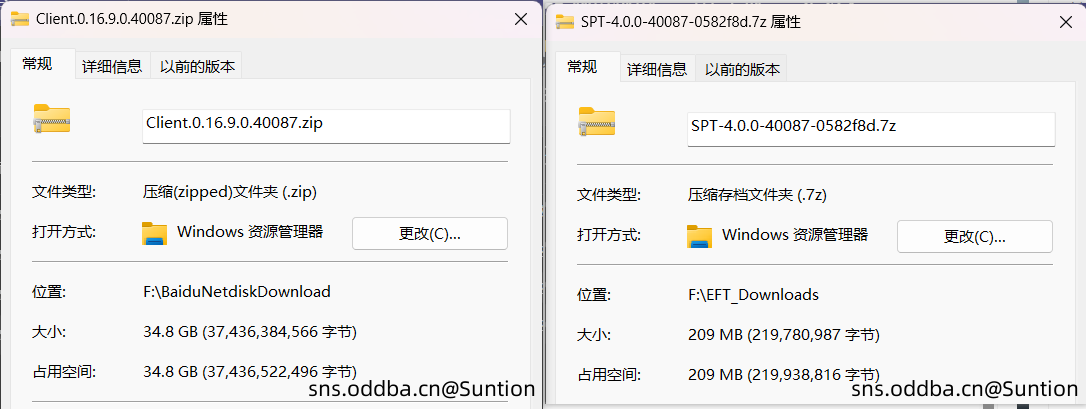Click Windows 资源管理器 icon in zip properties

point(154,233)
